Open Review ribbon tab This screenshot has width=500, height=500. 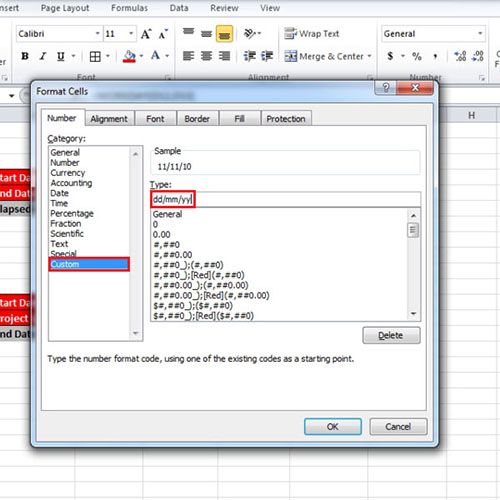tap(224, 8)
